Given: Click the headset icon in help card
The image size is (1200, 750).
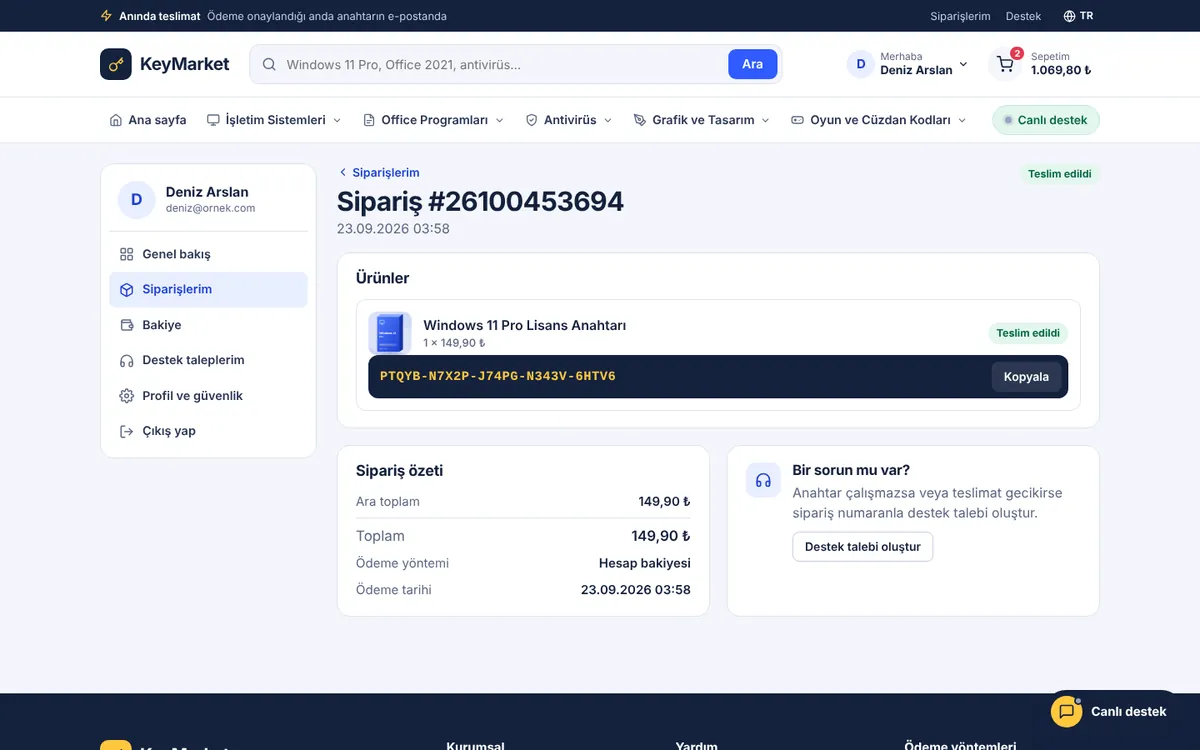Looking at the screenshot, I should (x=763, y=480).
